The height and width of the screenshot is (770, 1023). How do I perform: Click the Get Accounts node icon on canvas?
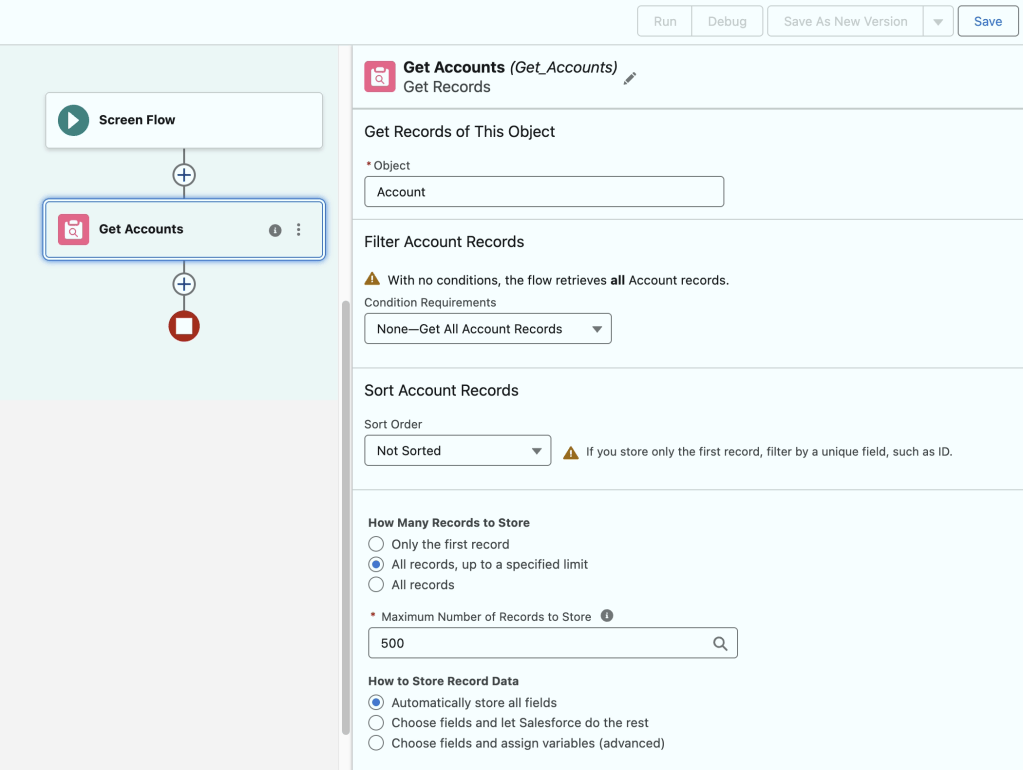coord(73,230)
